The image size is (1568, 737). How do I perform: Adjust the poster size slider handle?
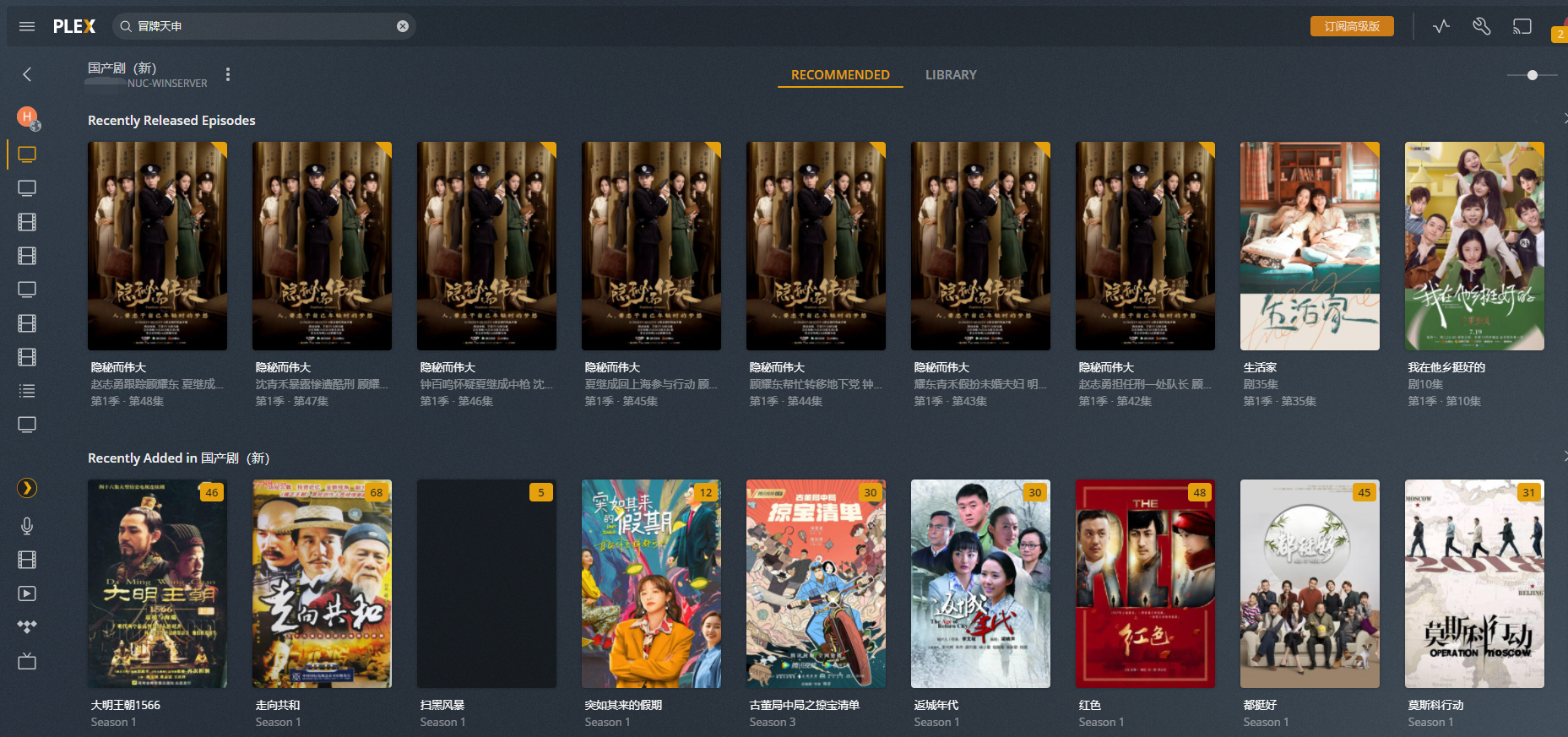point(1533,75)
